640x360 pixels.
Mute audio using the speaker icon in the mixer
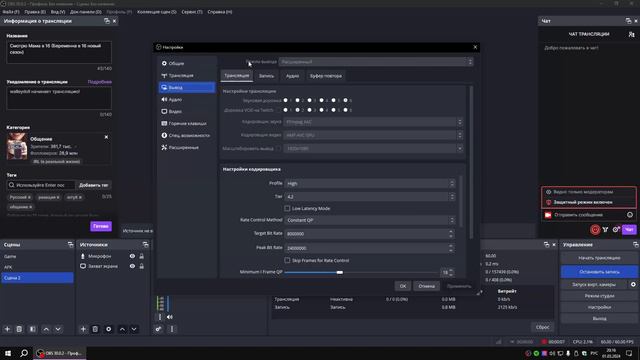pos(170,317)
